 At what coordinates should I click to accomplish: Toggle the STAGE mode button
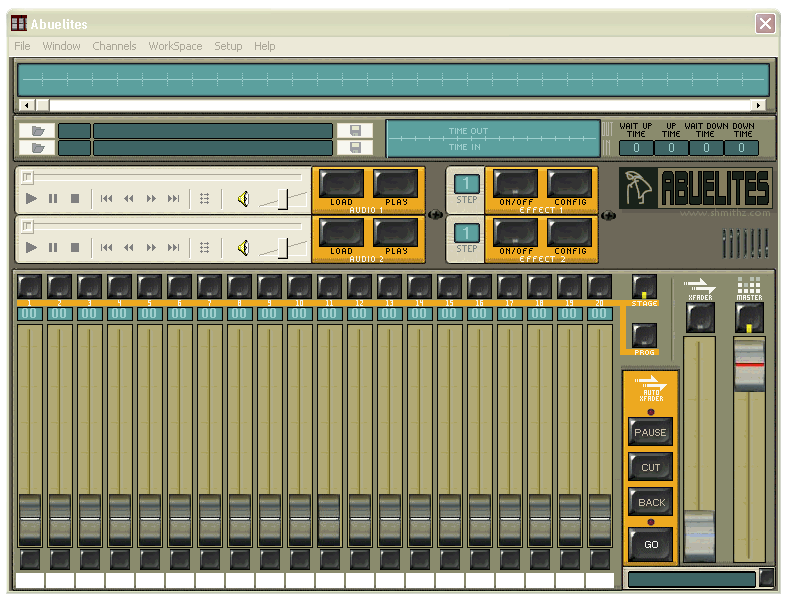point(644,287)
